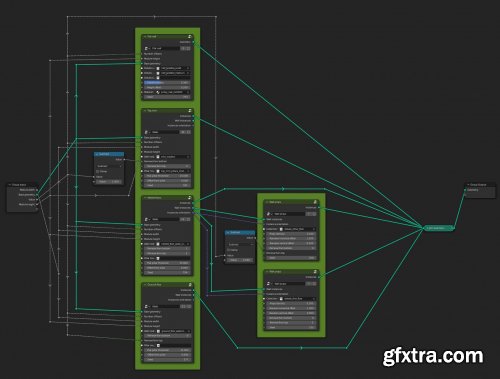Click the blue highlighted slider in Top wall node
Viewport: 500px width, 379px height.
(167, 82)
